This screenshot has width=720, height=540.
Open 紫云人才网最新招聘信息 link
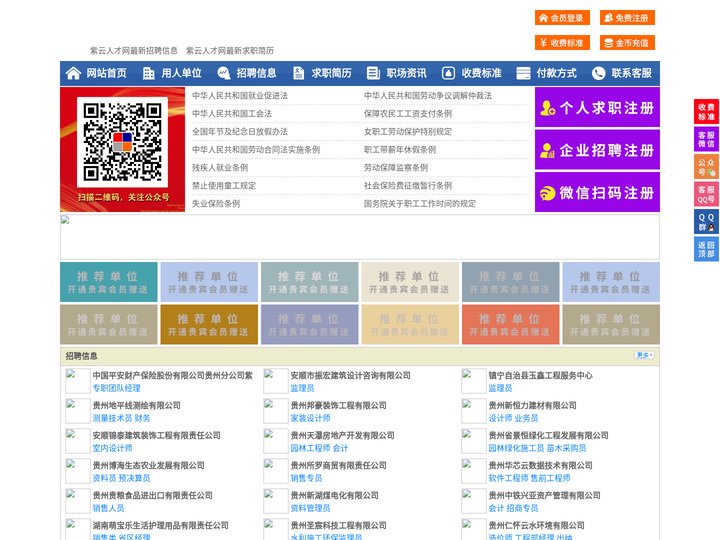[x=134, y=51]
